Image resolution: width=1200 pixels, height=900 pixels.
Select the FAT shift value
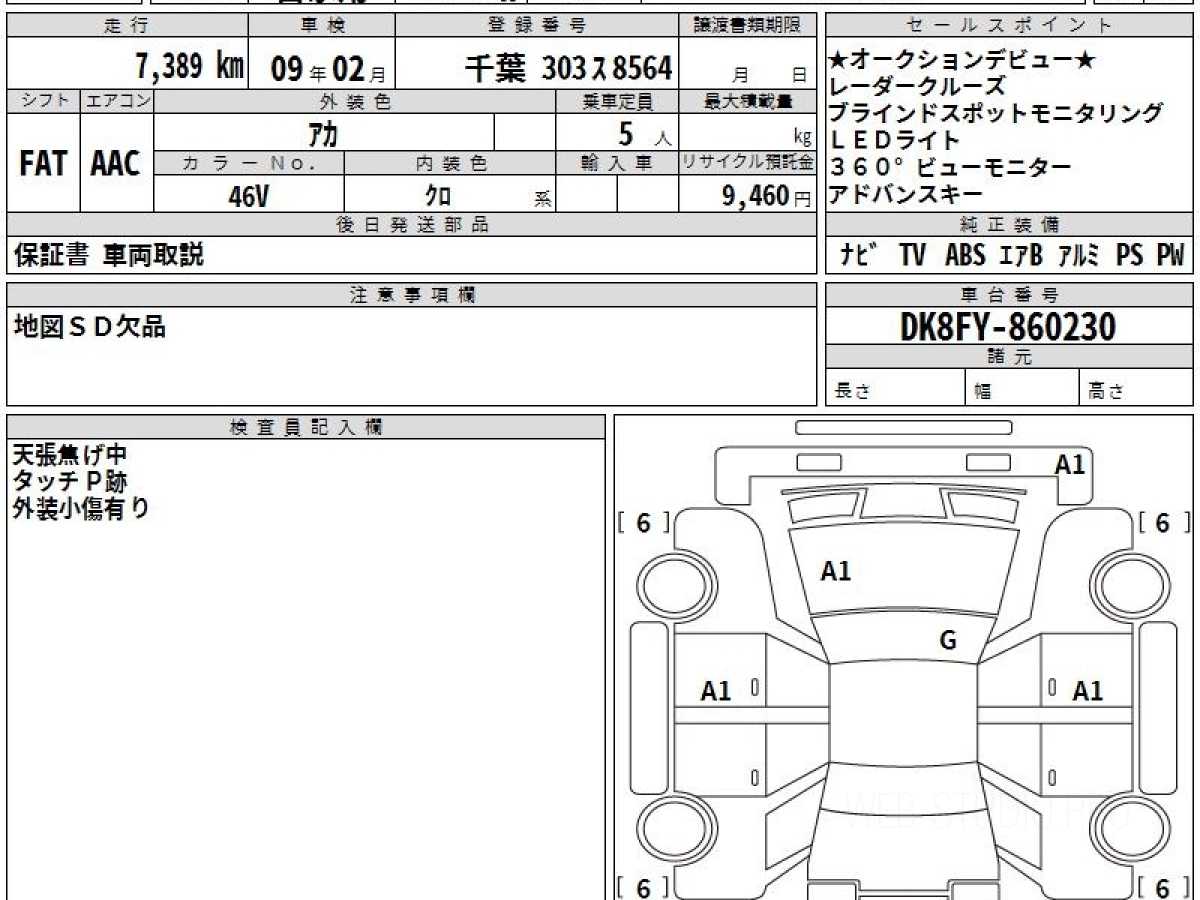point(43,163)
